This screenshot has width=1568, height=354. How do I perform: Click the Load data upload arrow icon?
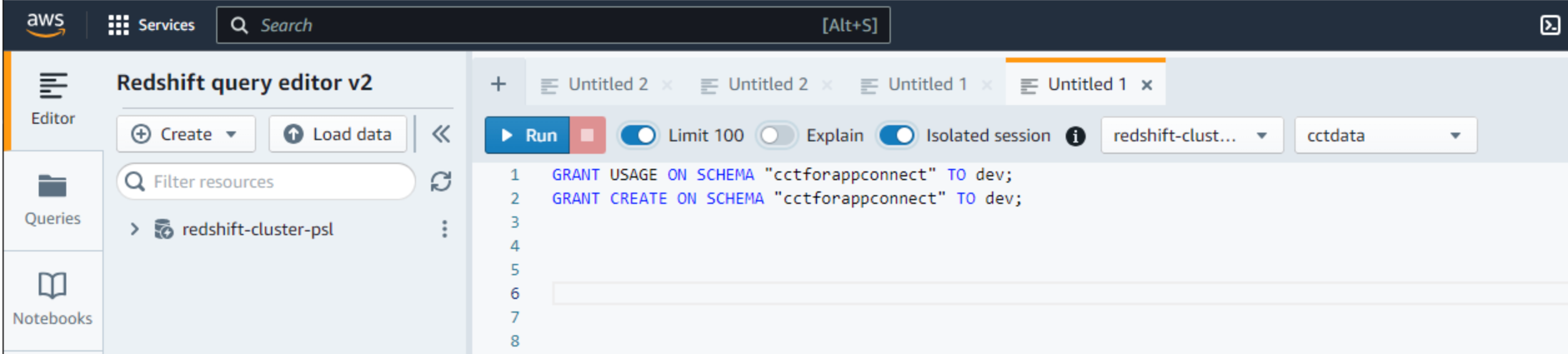293,134
